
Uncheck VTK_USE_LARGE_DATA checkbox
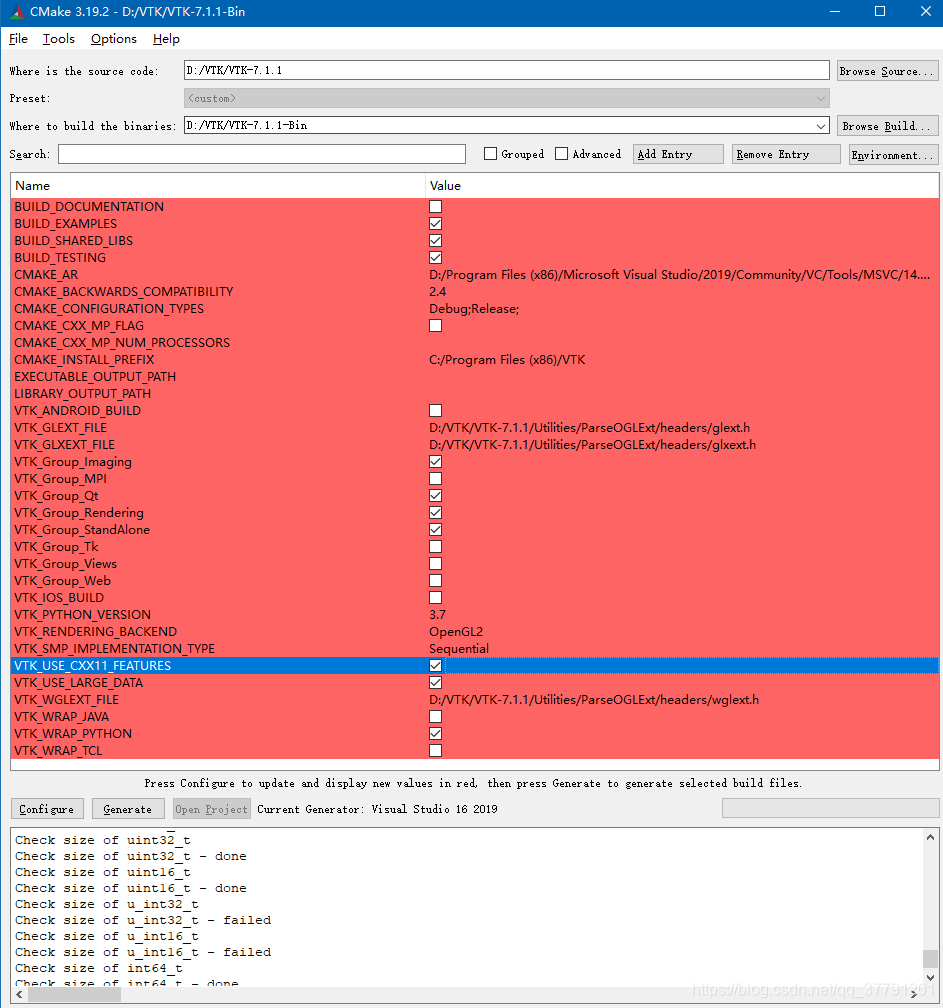pyautogui.click(x=436, y=683)
